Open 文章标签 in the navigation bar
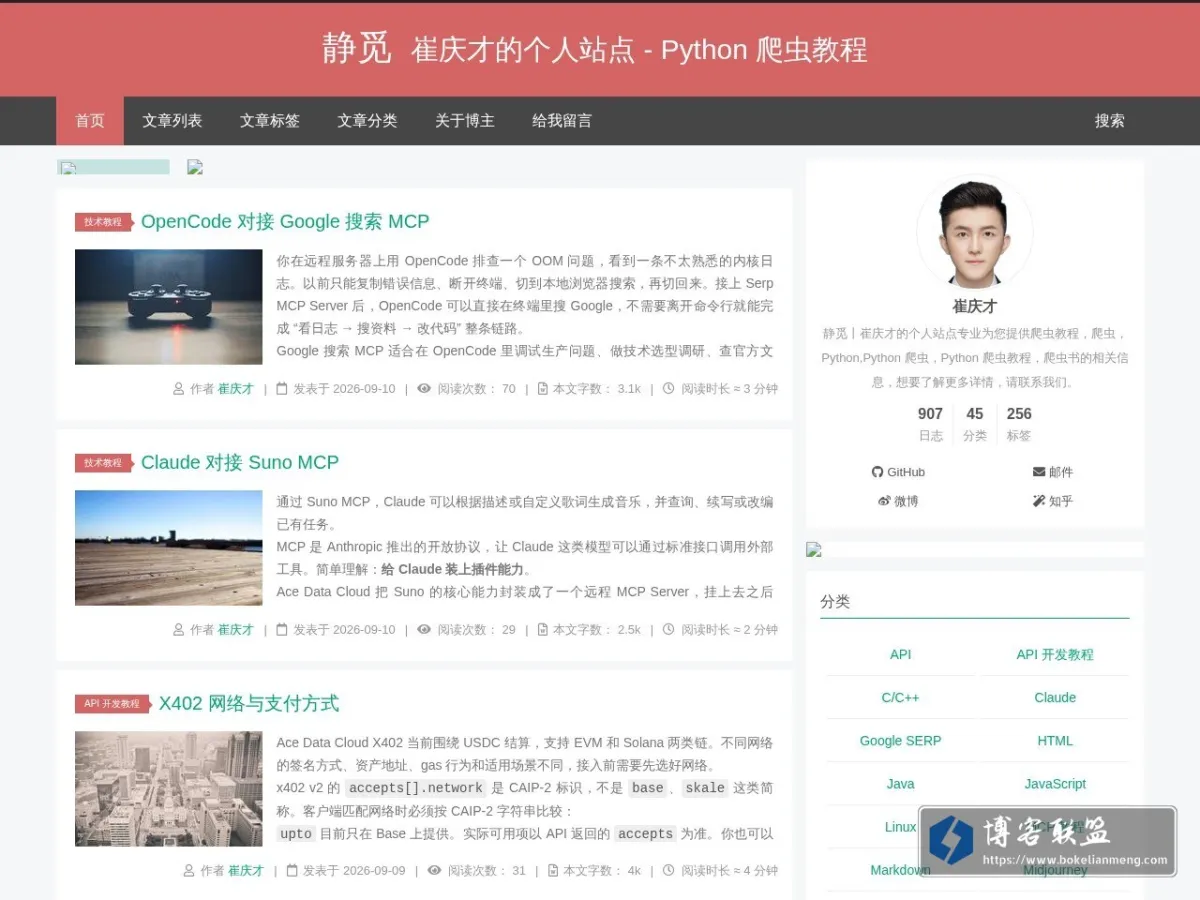The width and height of the screenshot is (1200, 900). 270,121
